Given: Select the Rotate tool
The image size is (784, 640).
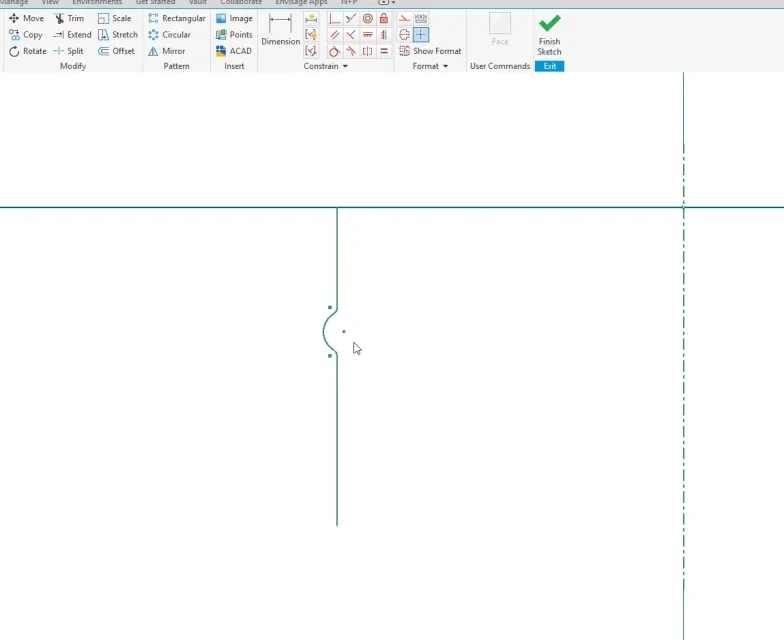Looking at the screenshot, I should click(x=28, y=51).
